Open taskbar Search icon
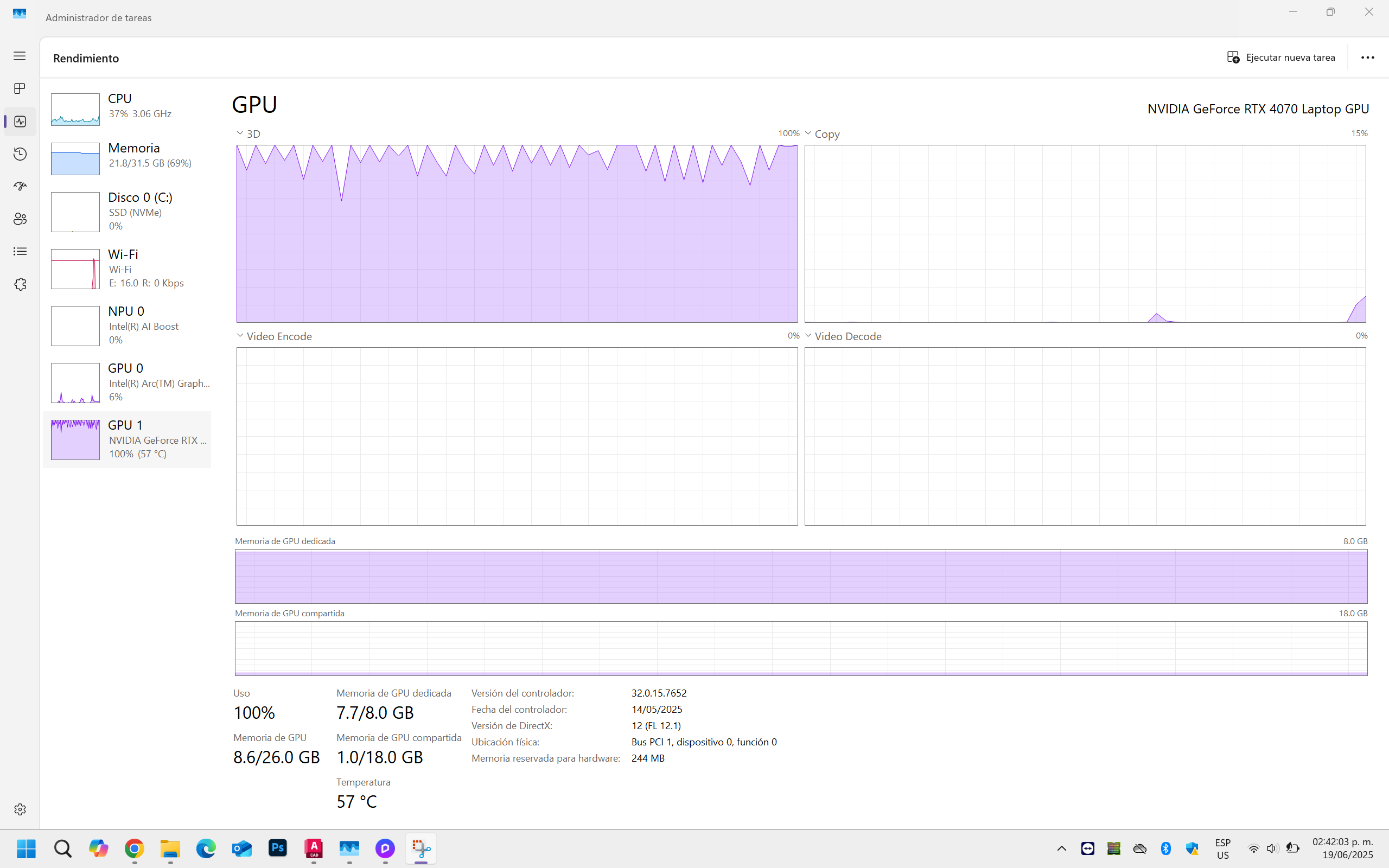The width and height of the screenshot is (1389, 868). [x=62, y=848]
